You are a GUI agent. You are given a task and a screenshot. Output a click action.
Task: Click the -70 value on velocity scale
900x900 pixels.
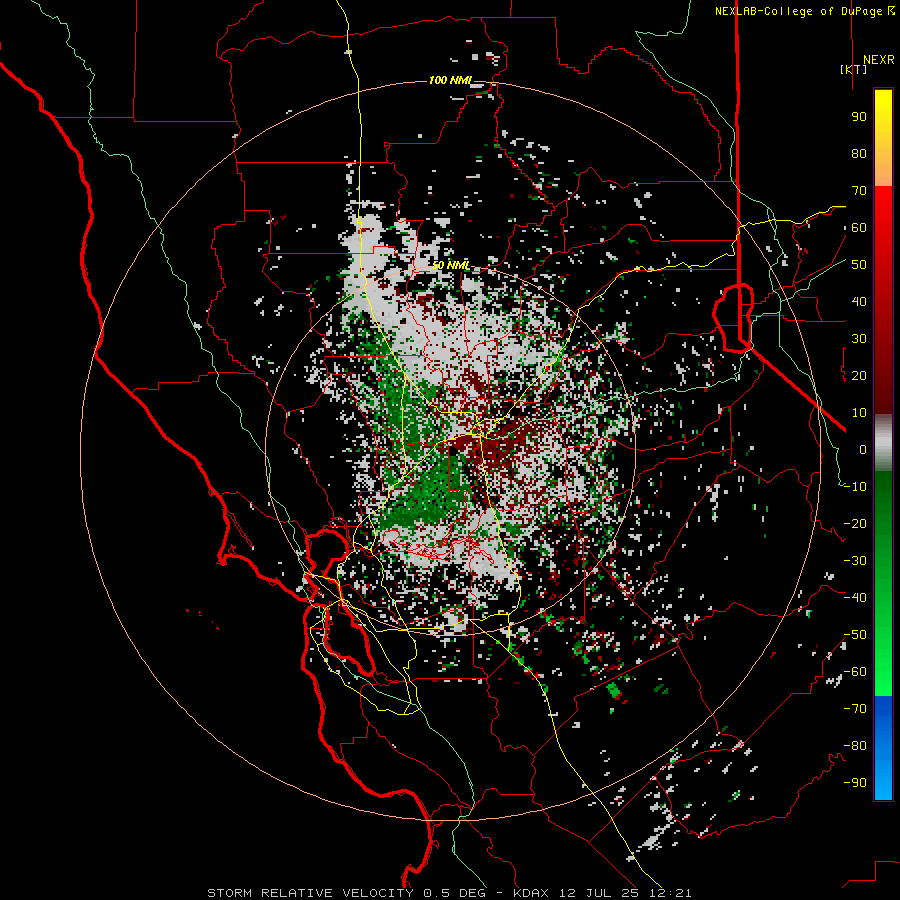coord(855,709)
